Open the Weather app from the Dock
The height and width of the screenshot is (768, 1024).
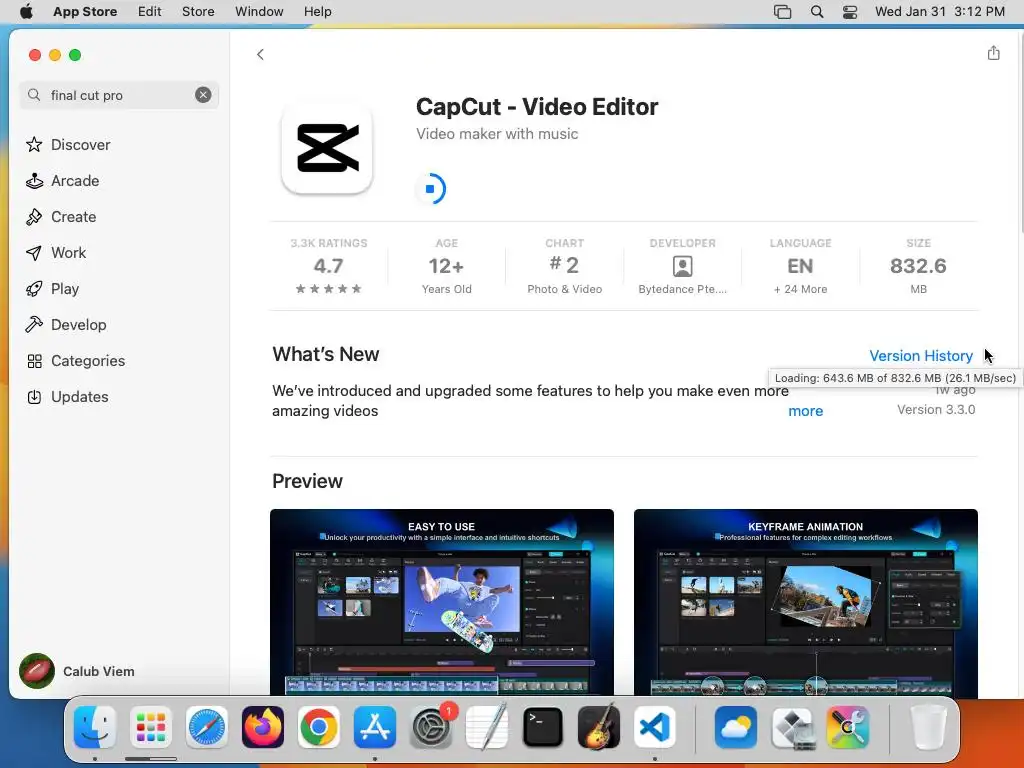point(736,727)
